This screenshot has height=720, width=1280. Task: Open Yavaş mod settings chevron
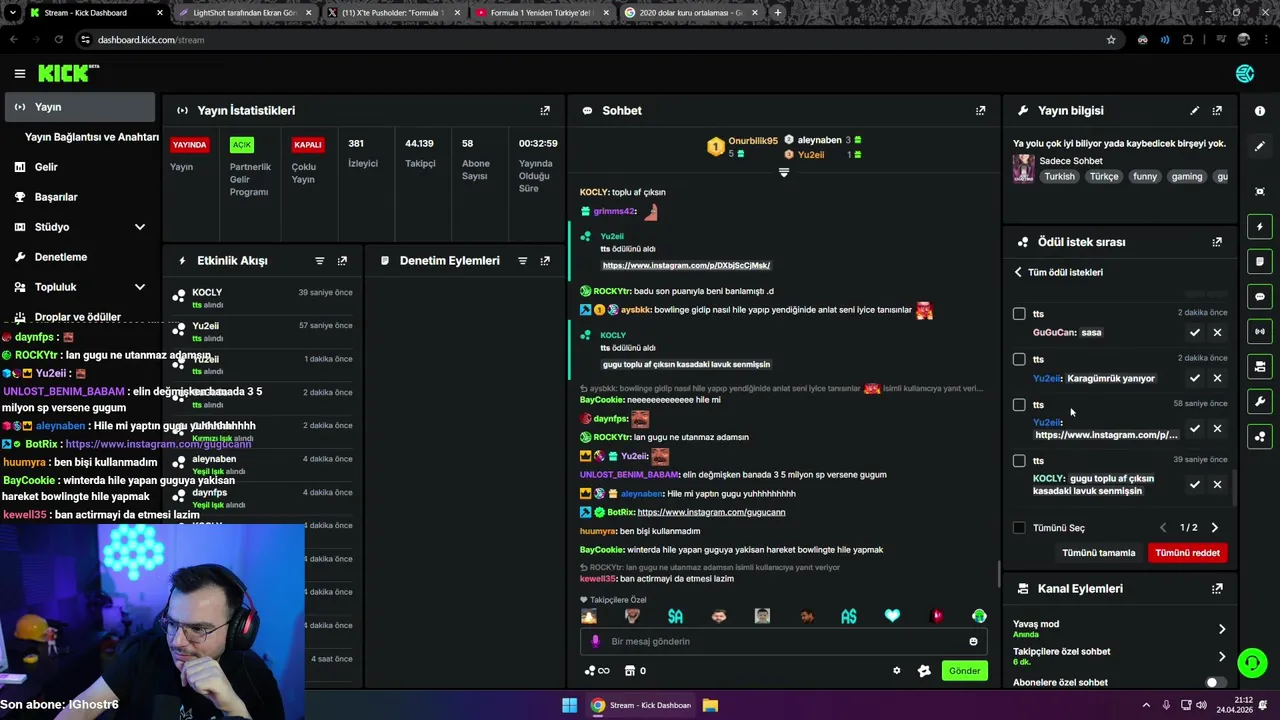click(x=1222, y=629)
